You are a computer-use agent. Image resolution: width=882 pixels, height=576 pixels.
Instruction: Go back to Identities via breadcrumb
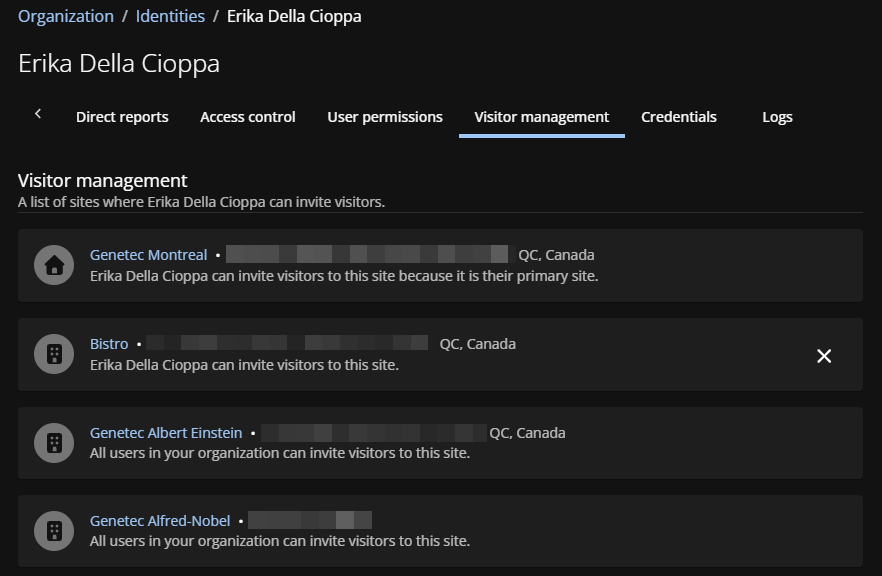pos(170,16)
